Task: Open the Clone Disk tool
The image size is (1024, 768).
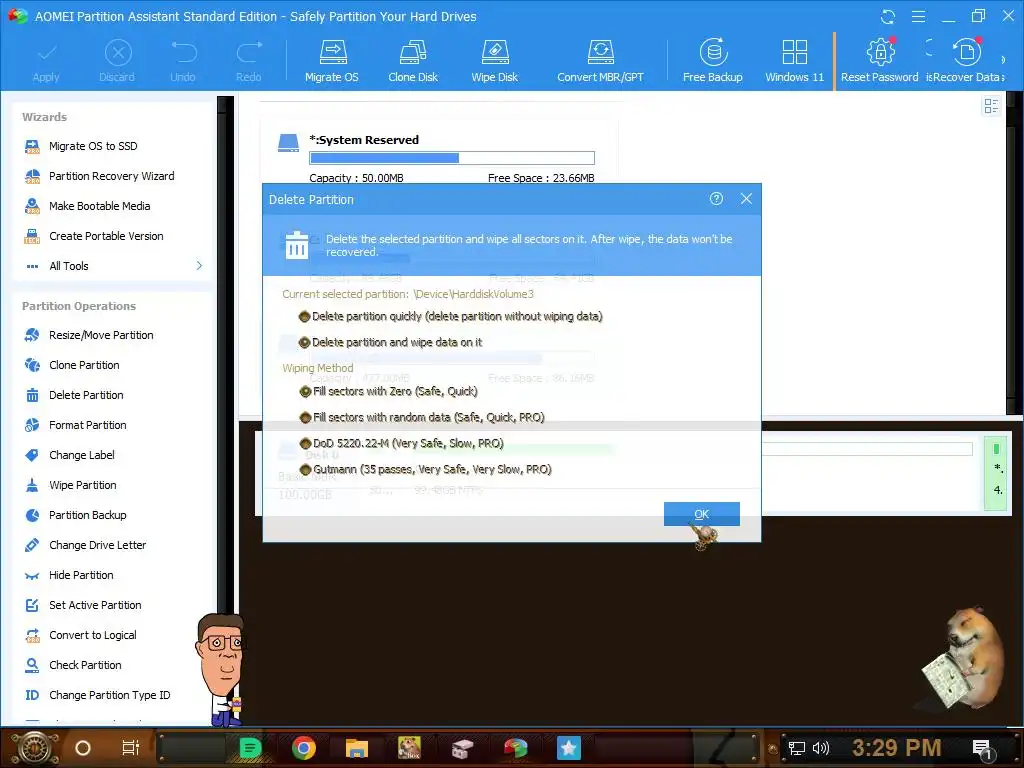Action: [x=413, y=61]
